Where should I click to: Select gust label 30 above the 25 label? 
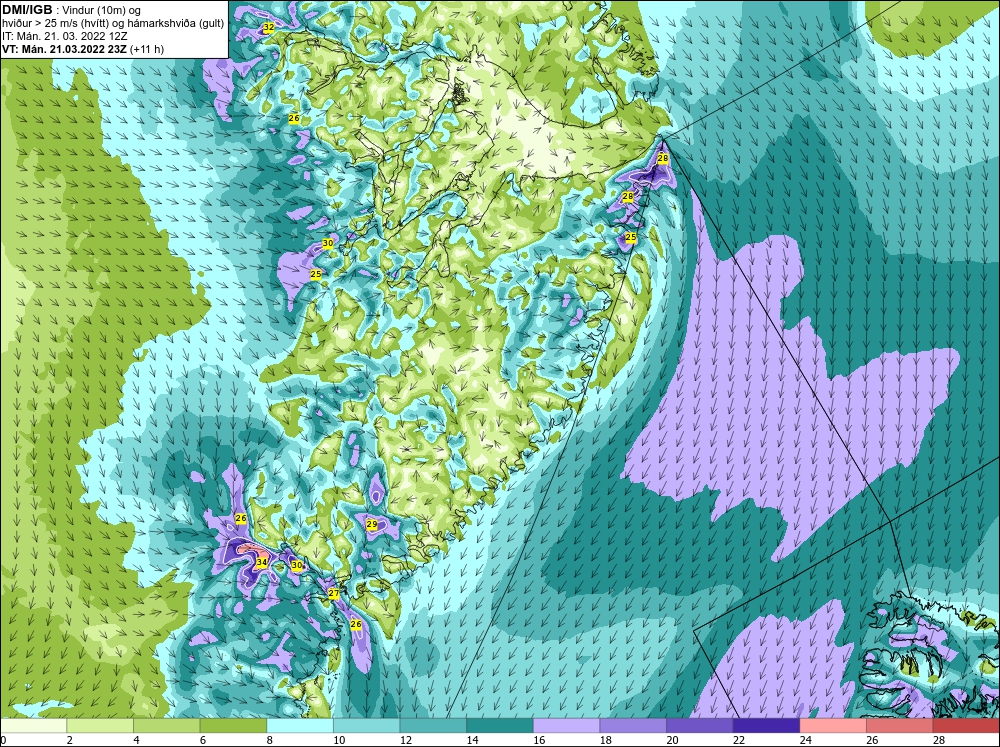tap(328, 243)
